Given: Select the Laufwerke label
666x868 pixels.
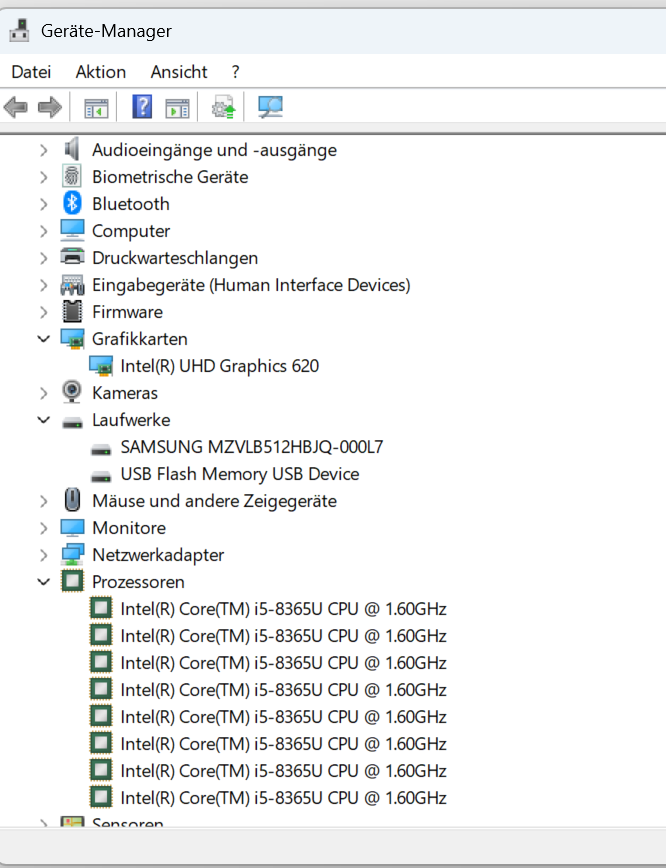Looking at the screenshot, I should pyautogui.click(x=131, y=420).
